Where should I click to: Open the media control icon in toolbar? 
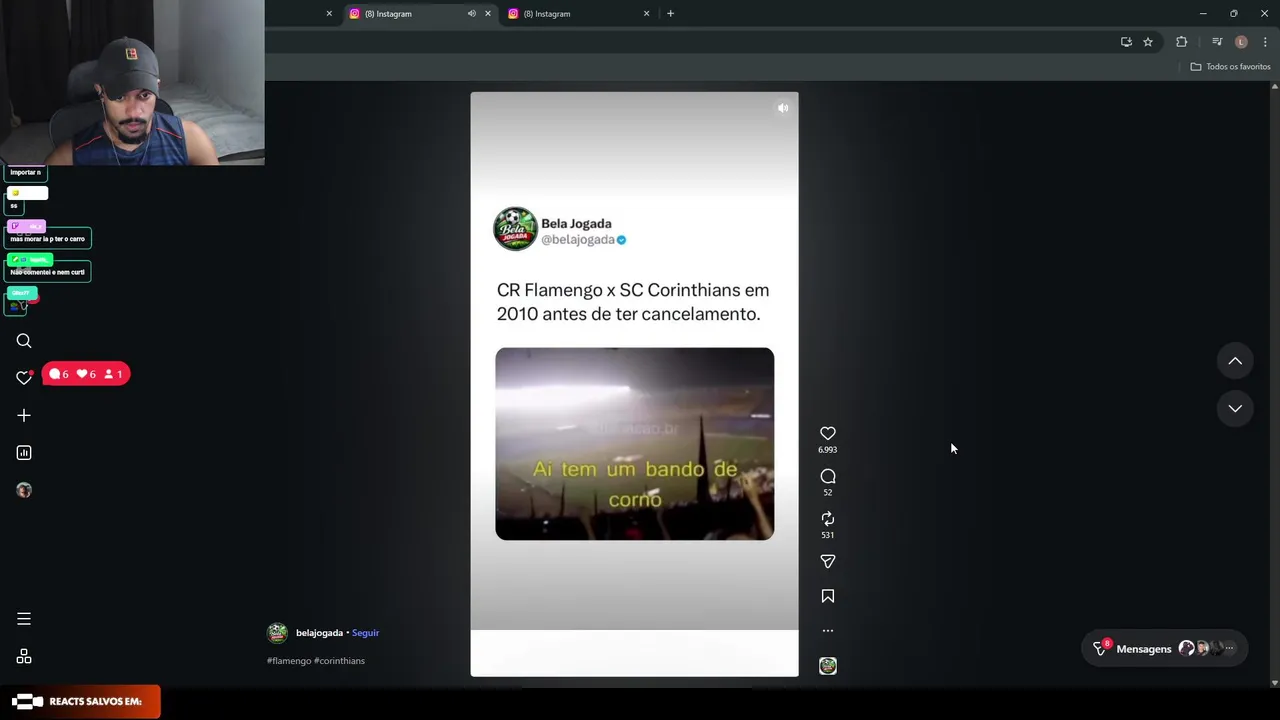click(1217, 42)
